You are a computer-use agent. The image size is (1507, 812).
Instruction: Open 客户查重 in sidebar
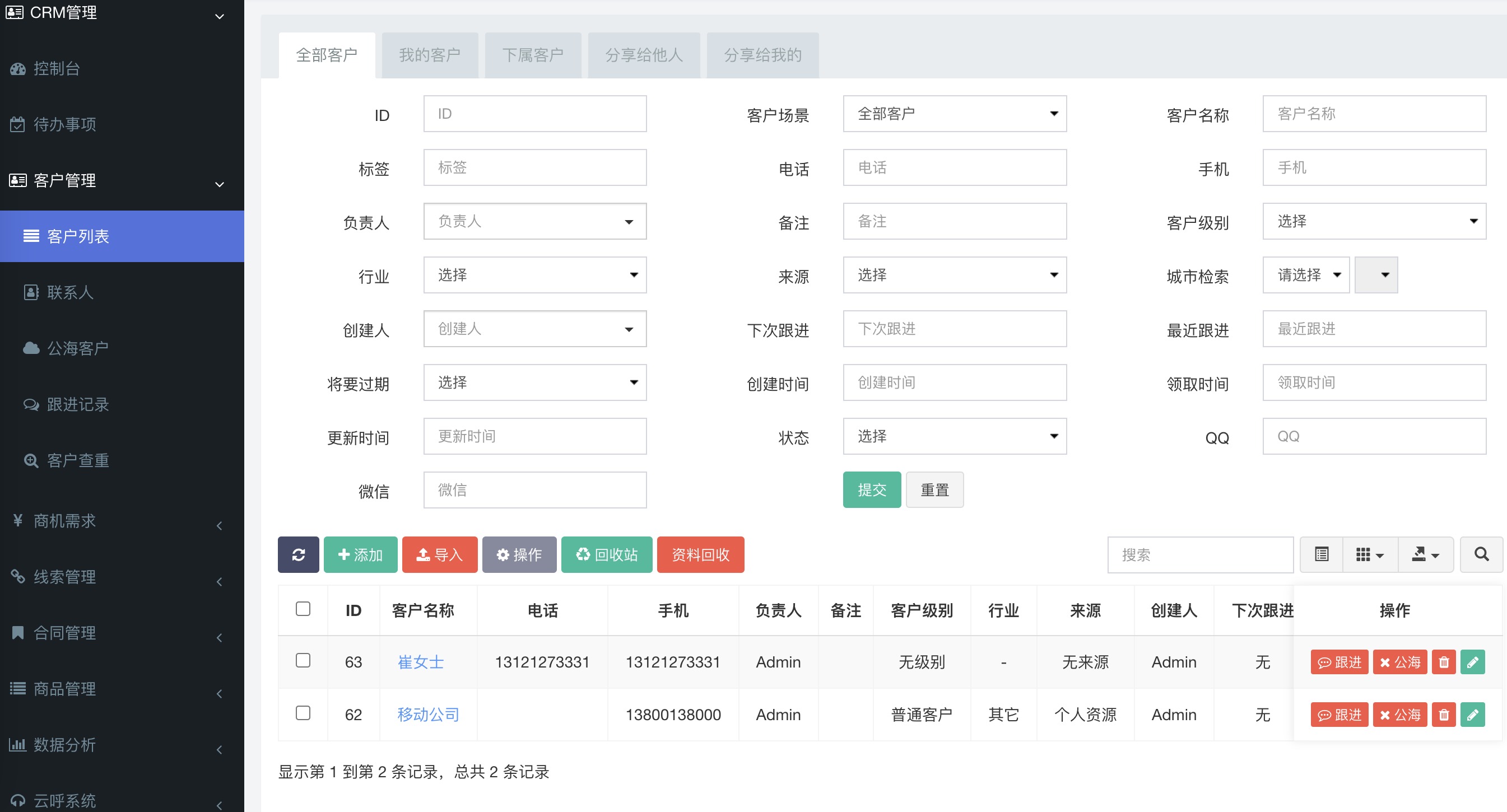click(x=122, y=461)
